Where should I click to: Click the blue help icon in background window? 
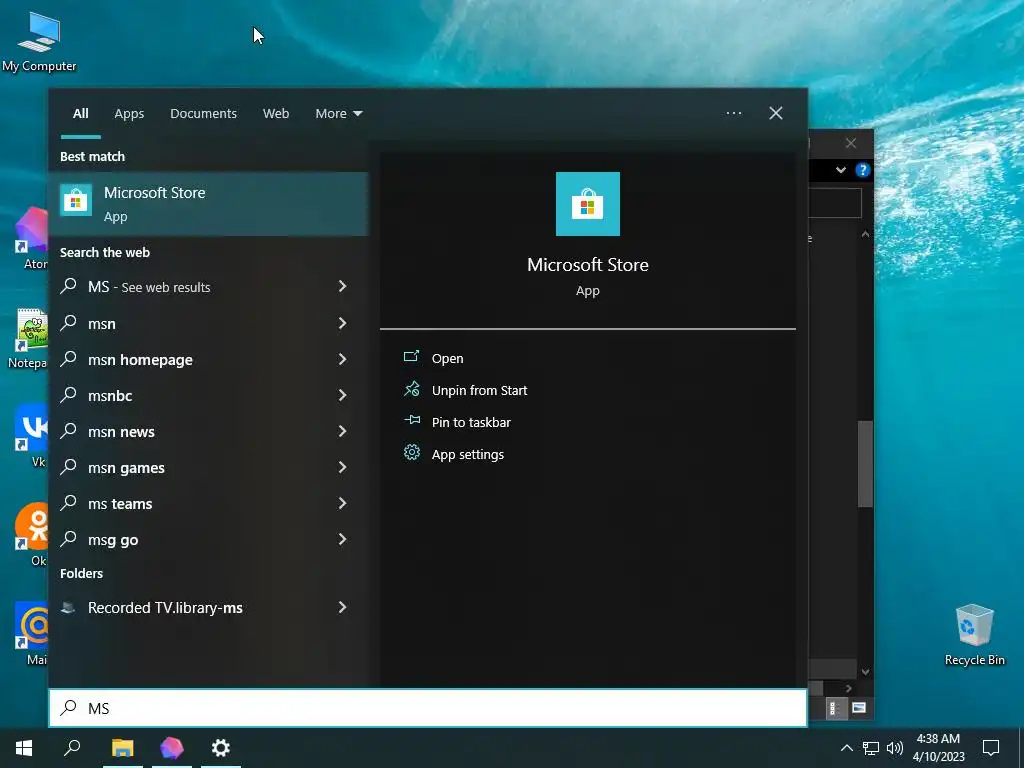pyautogui.click(x=863, y=170)
